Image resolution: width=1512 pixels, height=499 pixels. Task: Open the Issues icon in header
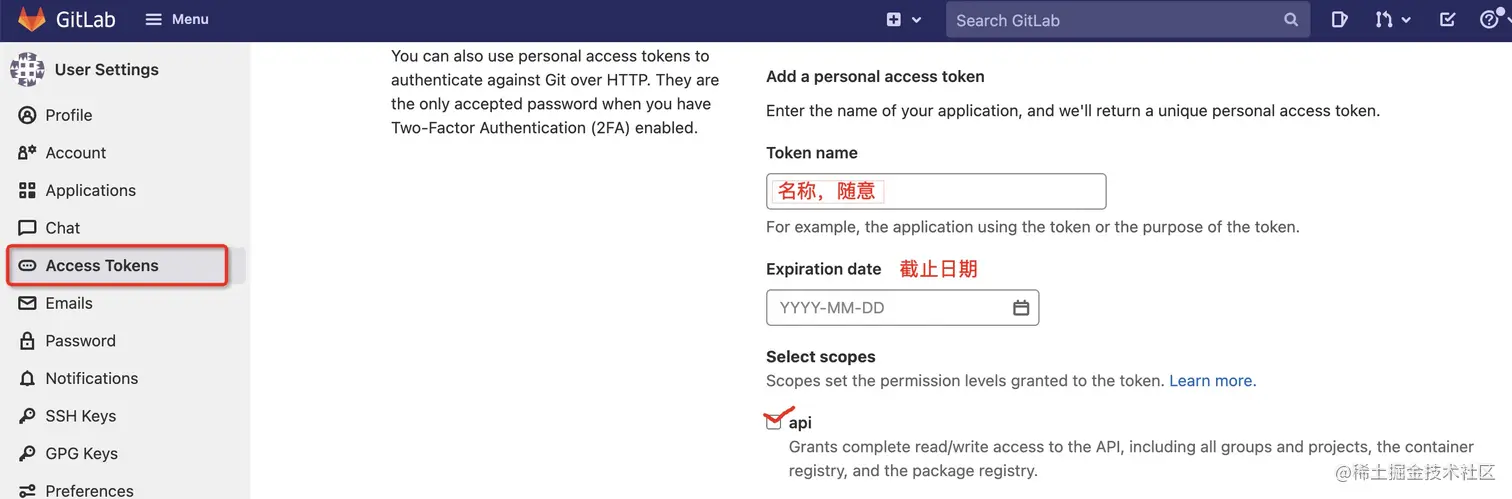pyautogui.click(x=1339, y=19)
